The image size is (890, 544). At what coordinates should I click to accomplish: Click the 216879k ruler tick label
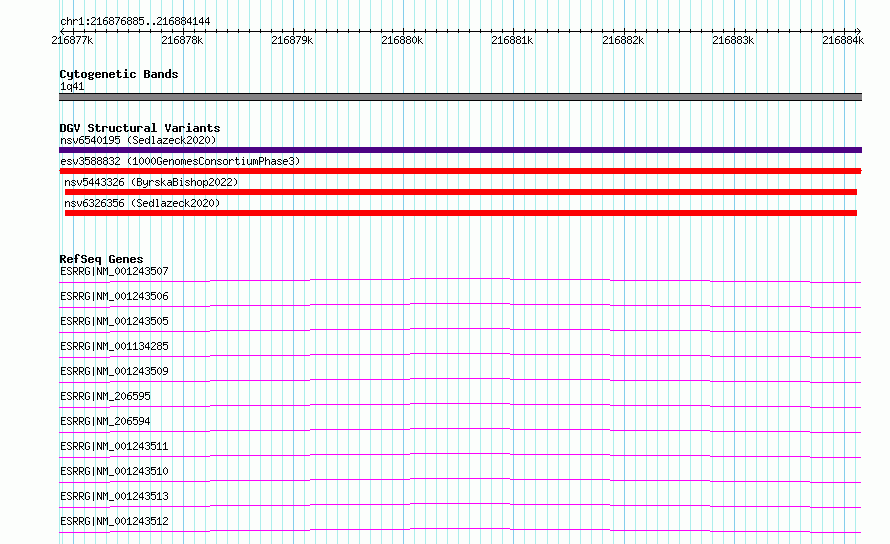(x=292, y=40)
